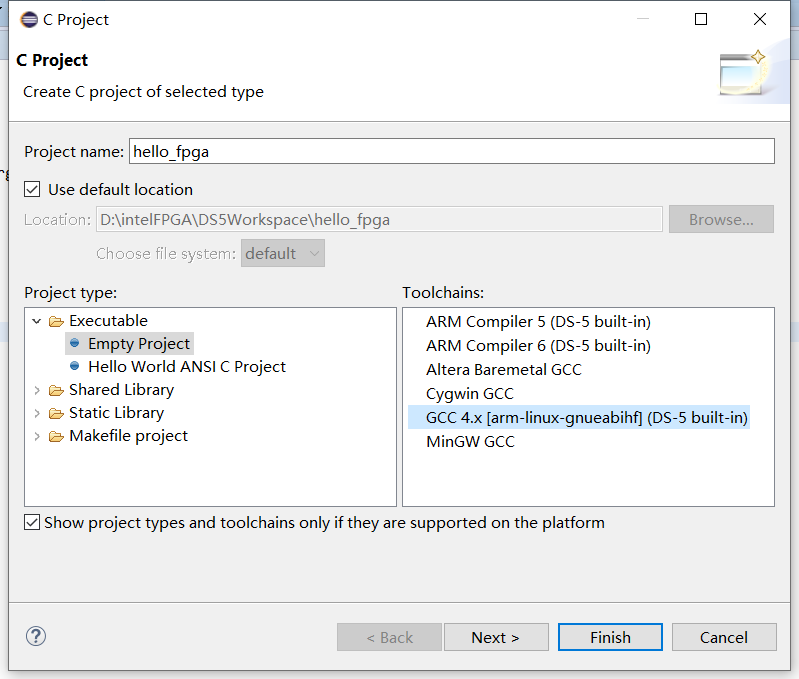This screenshot has width=799, height=679.
Task: Click the help question mark icon
Action: [36, 636]
